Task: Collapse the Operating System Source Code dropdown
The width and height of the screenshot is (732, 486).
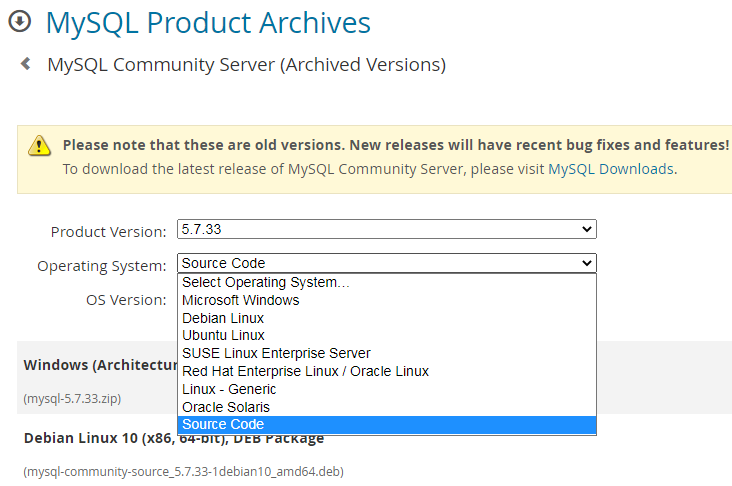Action: click(387, 263)
